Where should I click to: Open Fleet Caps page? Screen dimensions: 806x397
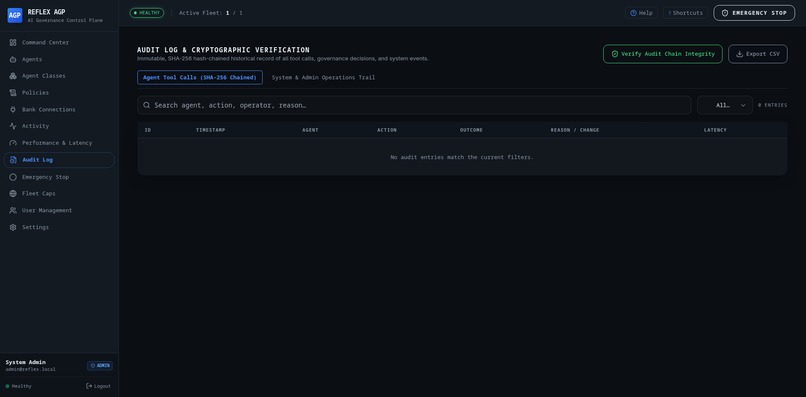tap(59, 193)
